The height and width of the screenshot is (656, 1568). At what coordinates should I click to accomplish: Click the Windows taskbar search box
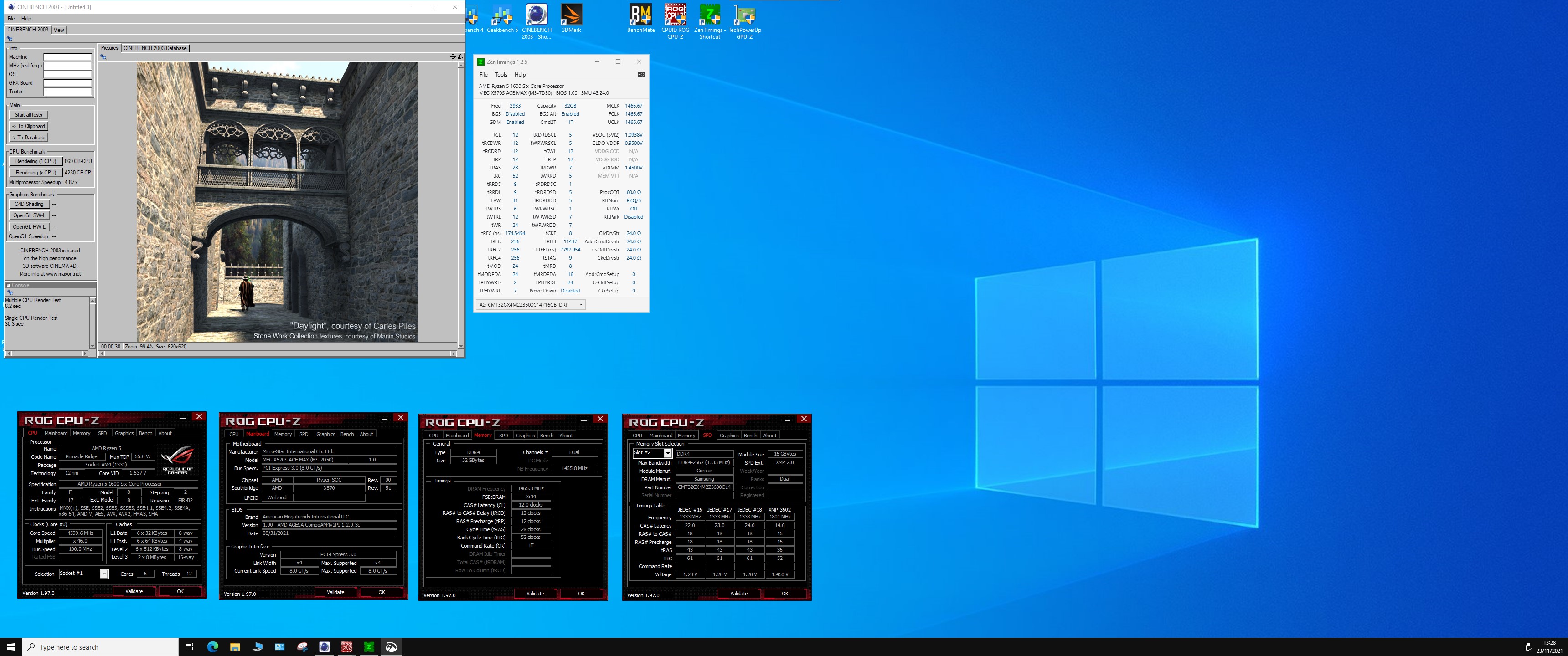(100, 647)
